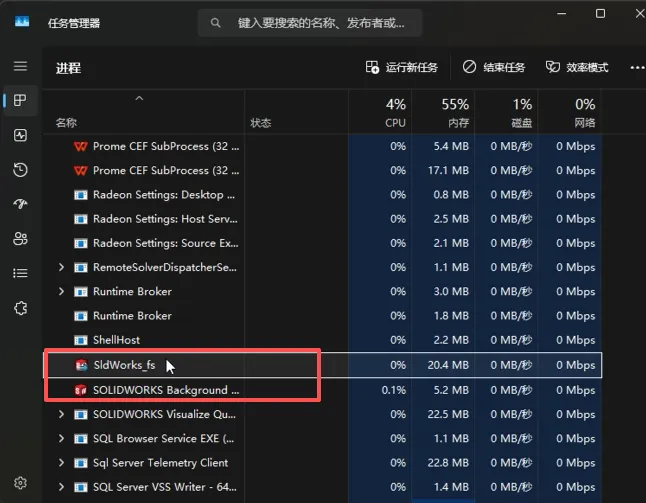
Task: Click the efficiency mode leaf icon
Action: coord(553,67)
